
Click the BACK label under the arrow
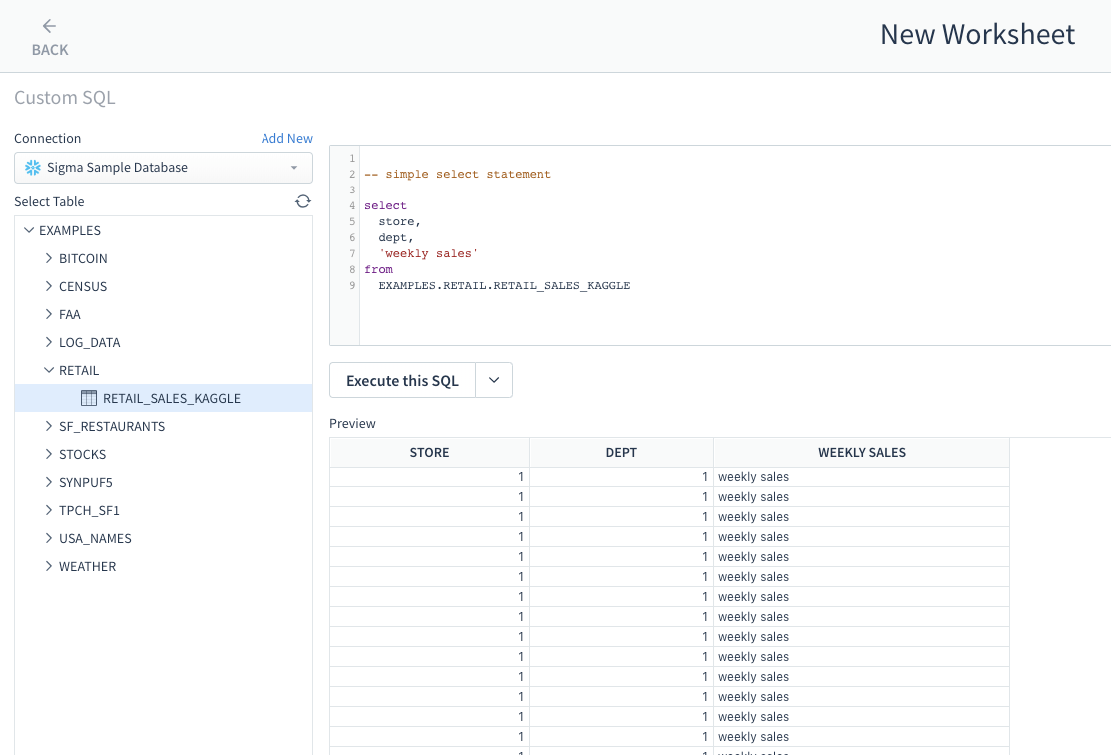click(x=50, y=50)
